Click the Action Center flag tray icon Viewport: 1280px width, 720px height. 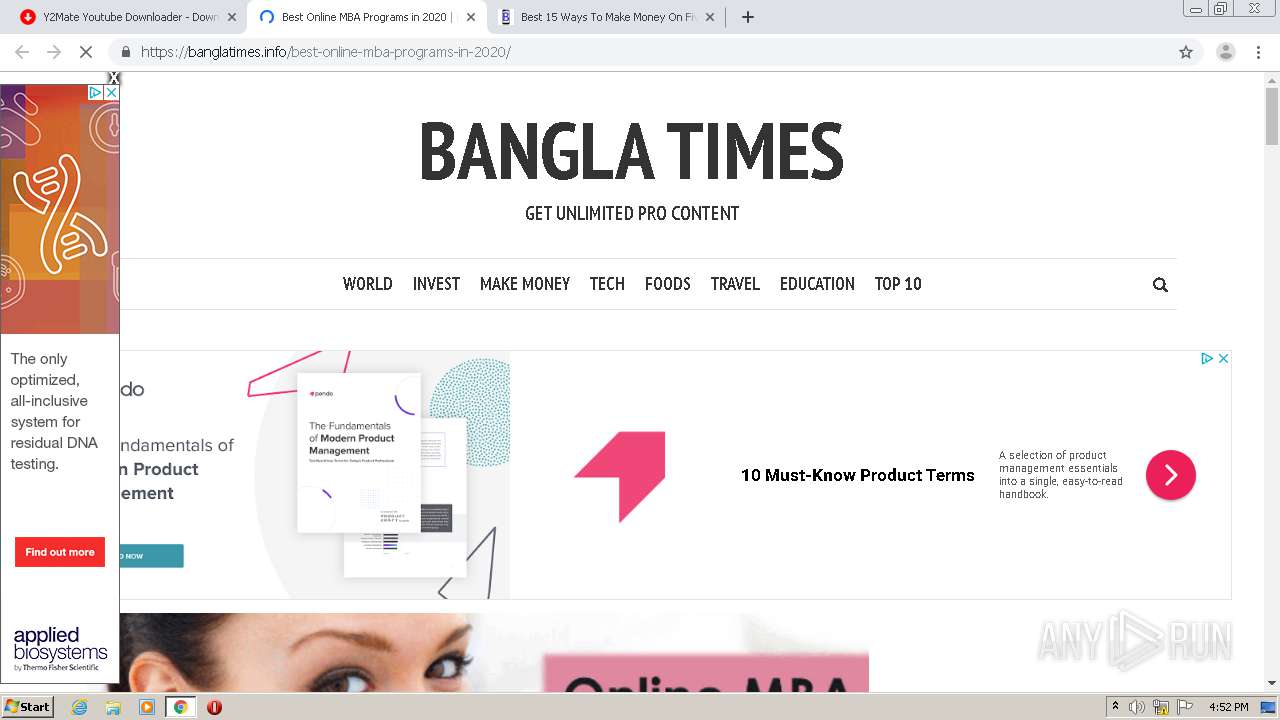(1185, 707)
